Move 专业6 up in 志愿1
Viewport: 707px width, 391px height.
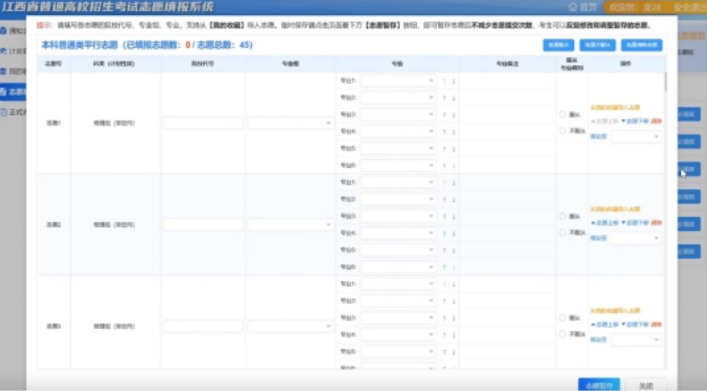[445, 166]
